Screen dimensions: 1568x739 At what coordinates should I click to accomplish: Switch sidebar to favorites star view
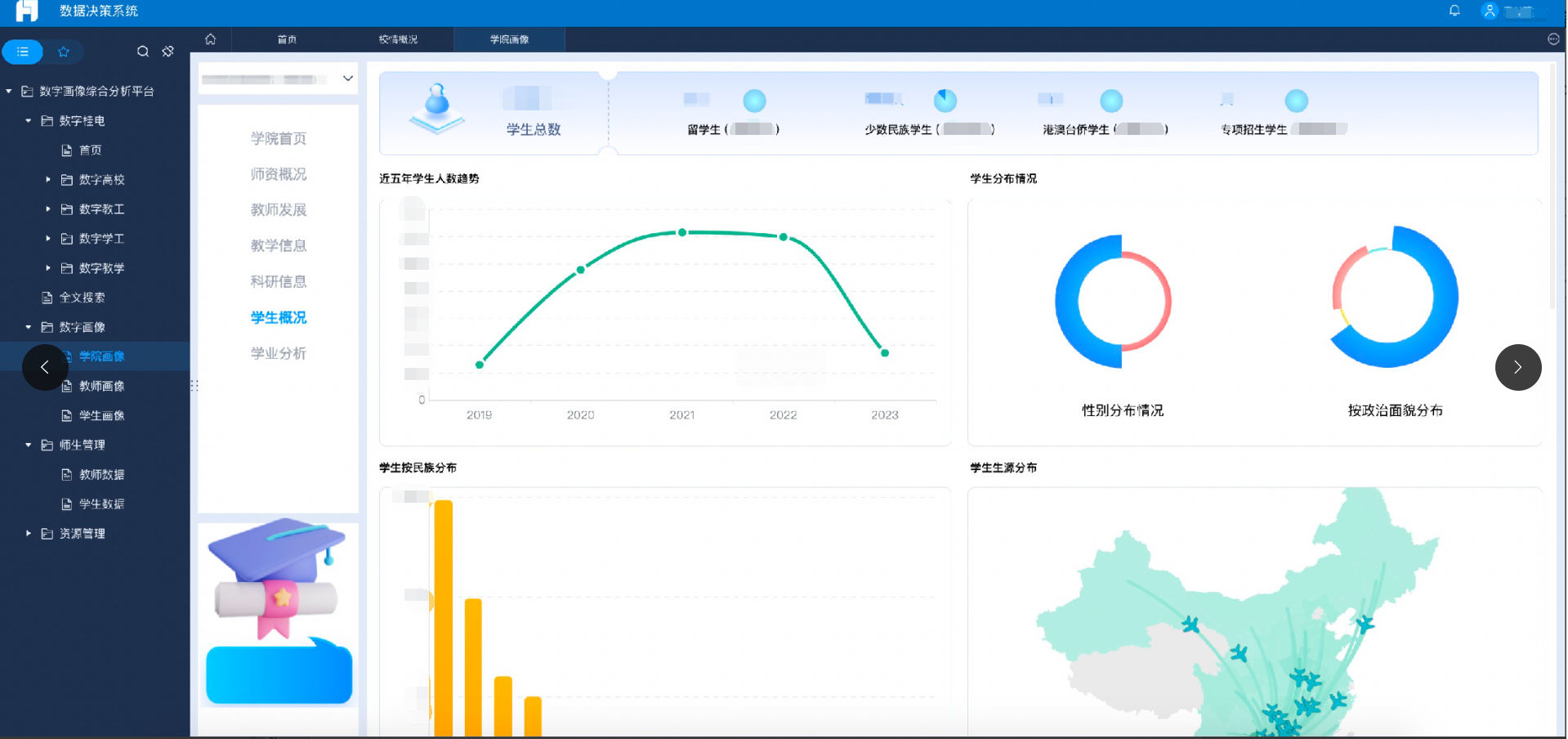(64, 52)
